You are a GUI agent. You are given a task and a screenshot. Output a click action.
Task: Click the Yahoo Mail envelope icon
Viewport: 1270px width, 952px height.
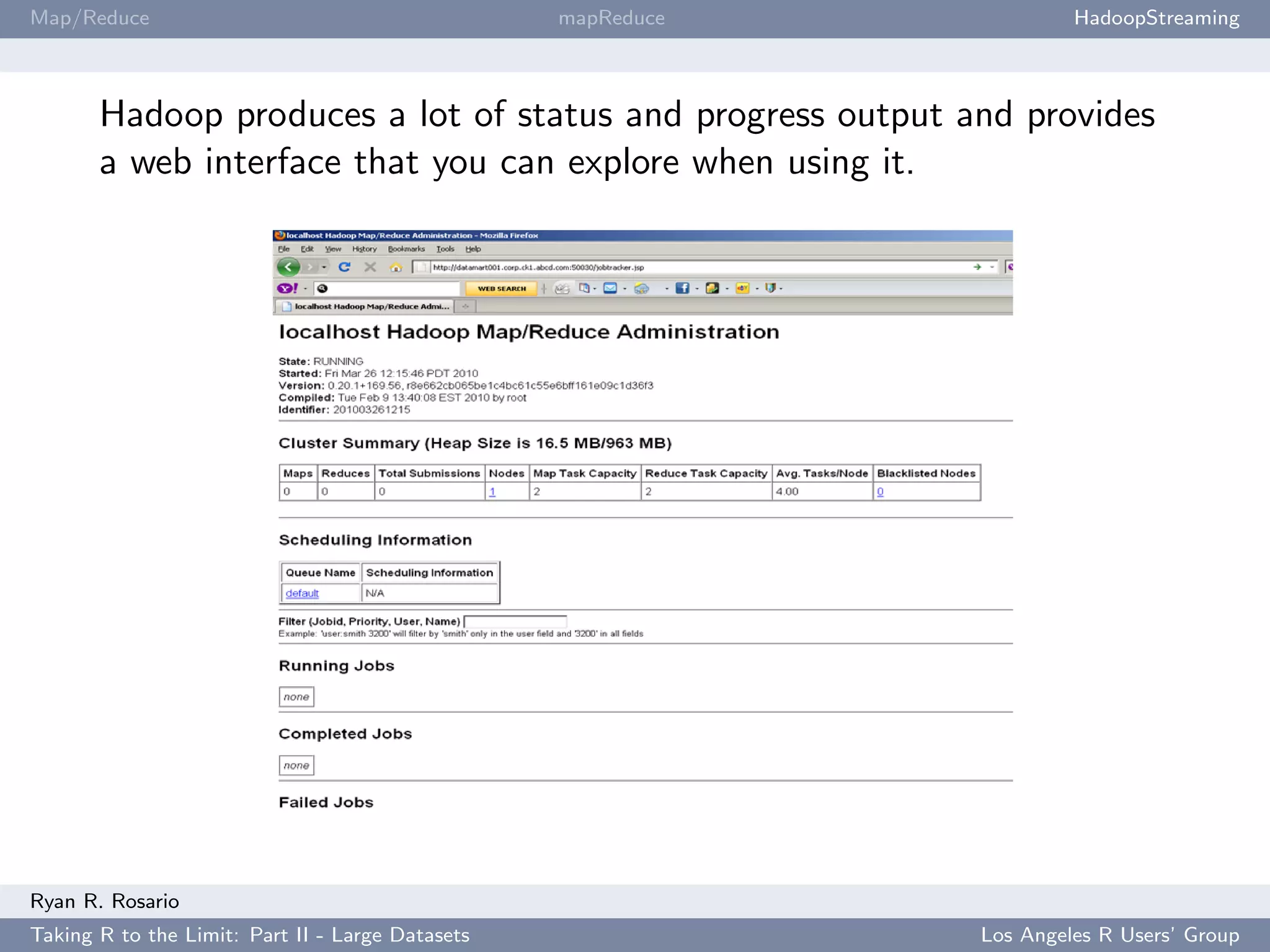point(610,288)
